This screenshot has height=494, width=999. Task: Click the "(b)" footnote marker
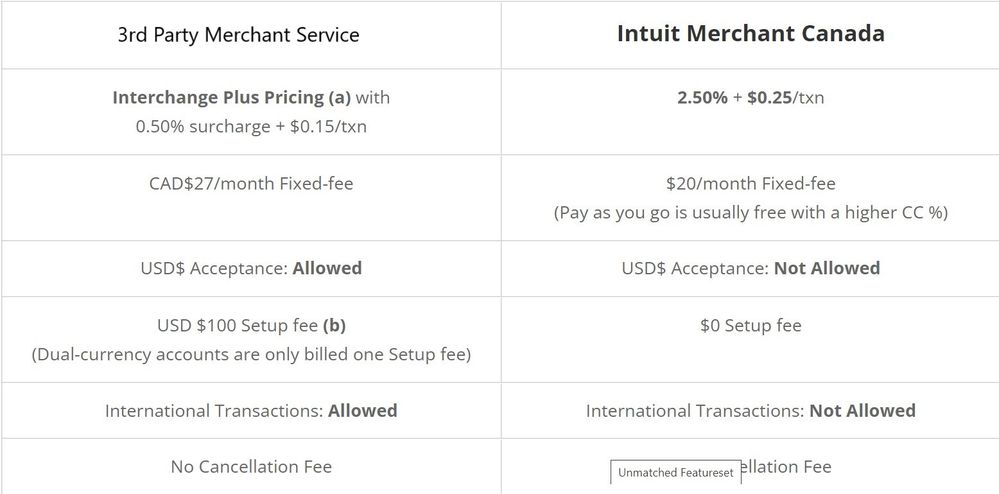click(x=333, y=326)
